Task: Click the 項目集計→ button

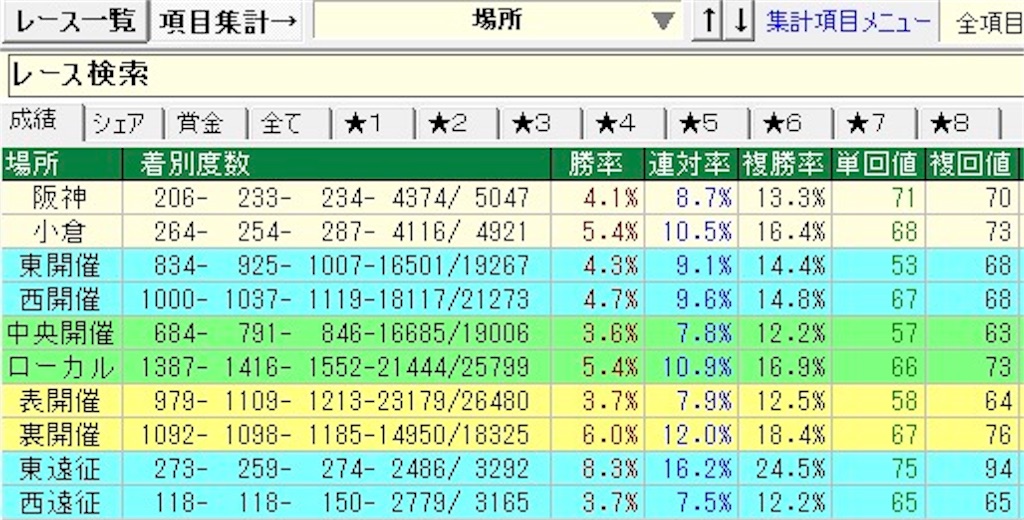Action: (x=227, y=22)
